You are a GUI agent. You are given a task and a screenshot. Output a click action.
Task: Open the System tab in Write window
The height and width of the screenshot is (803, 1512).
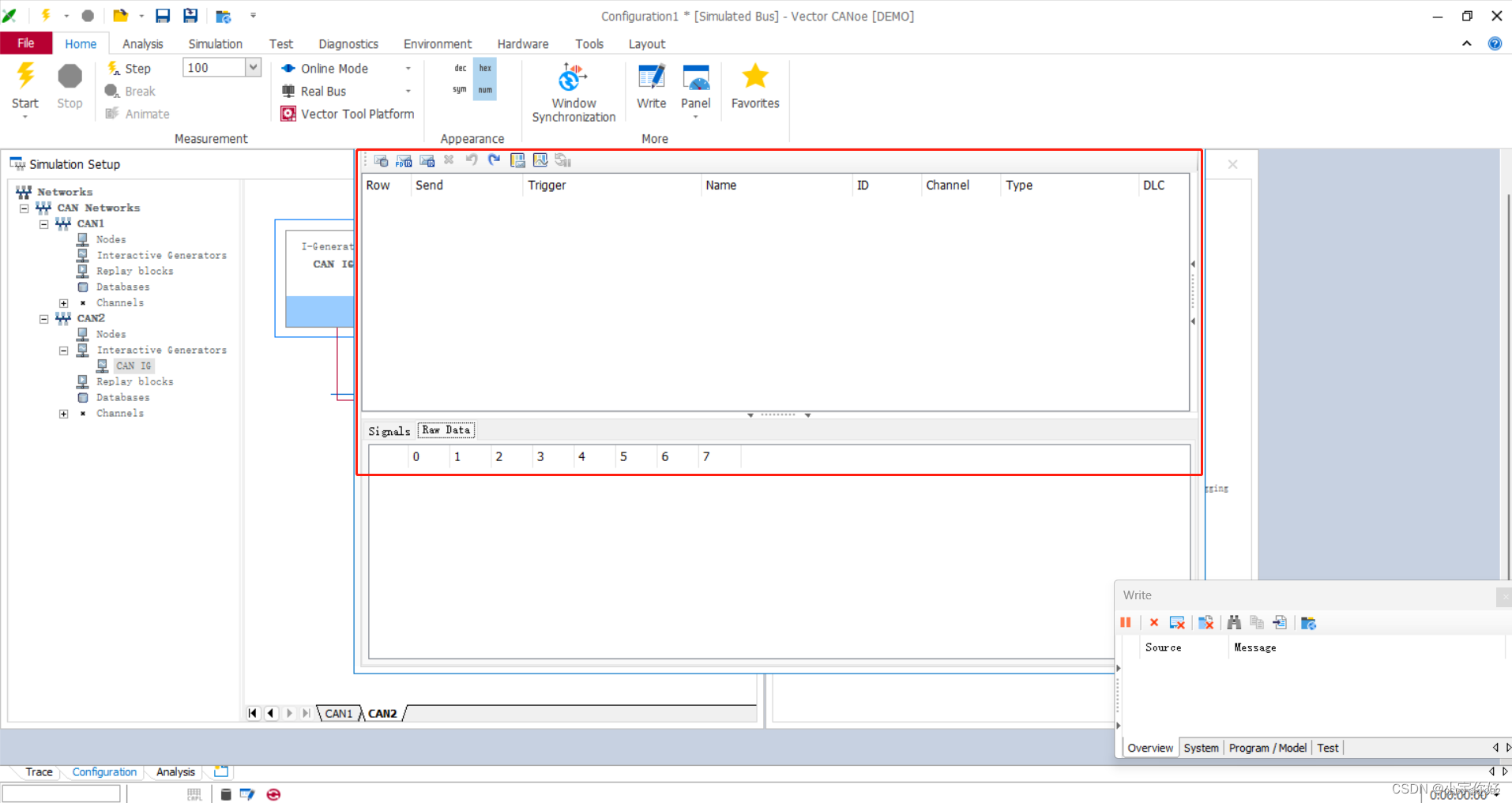click(1201, 748)
